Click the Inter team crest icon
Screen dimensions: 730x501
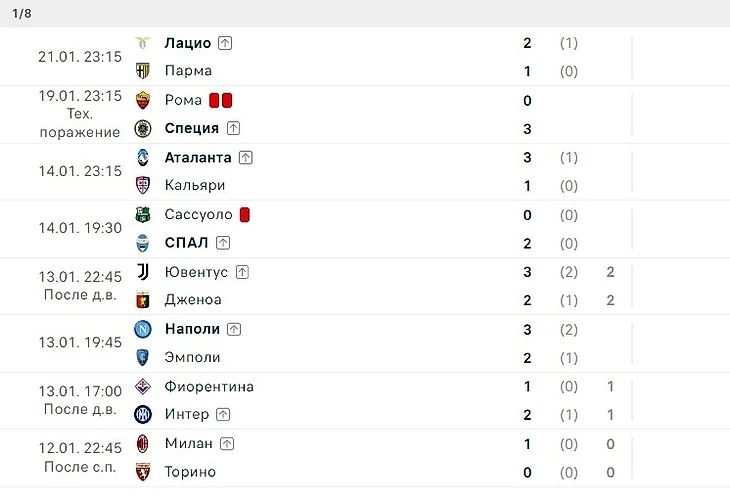point(142,414)
